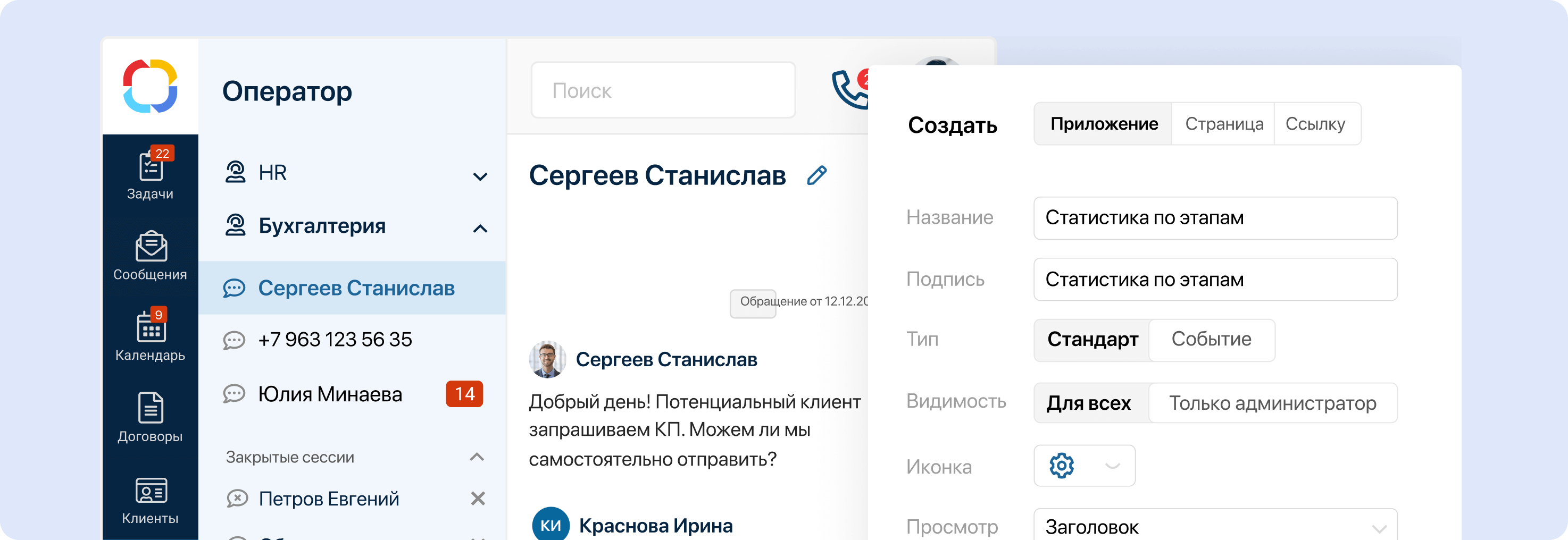Image resolution: width=1568 pixels, height=540 pixels.
Task: Click the Создать heading
Action: tap(953, 125)
